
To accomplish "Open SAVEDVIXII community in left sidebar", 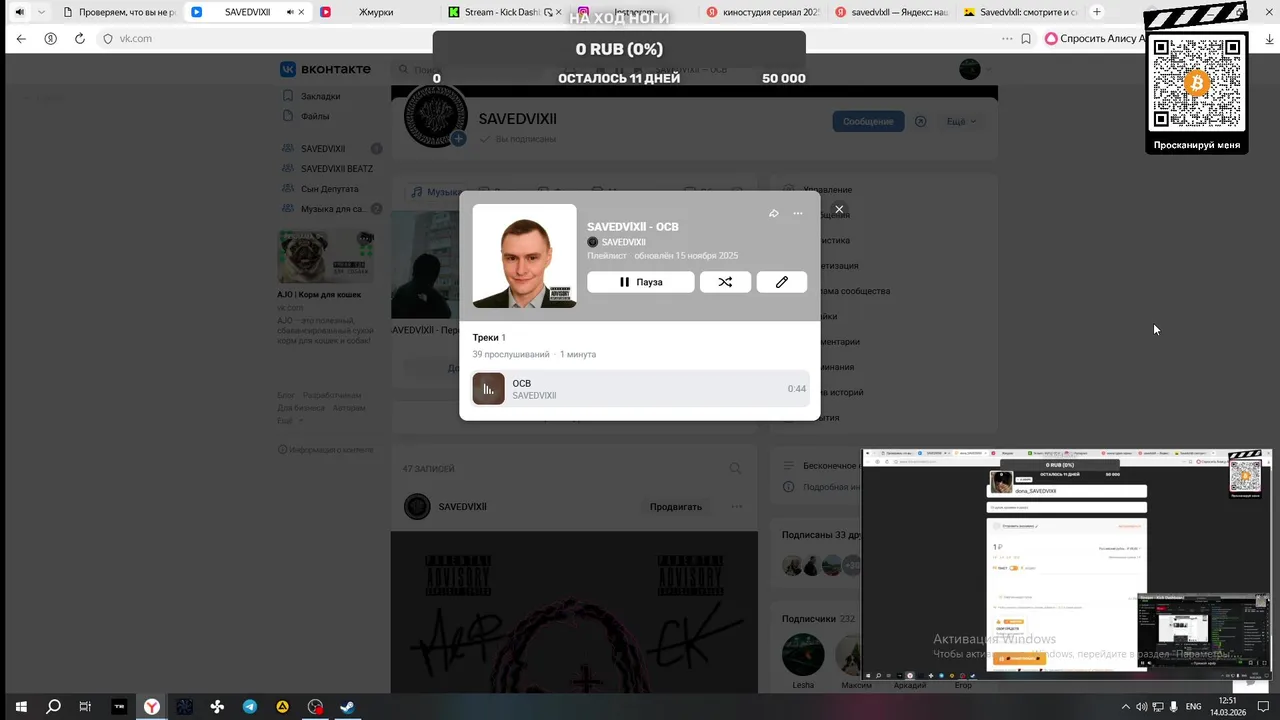I will coord(322,148).
